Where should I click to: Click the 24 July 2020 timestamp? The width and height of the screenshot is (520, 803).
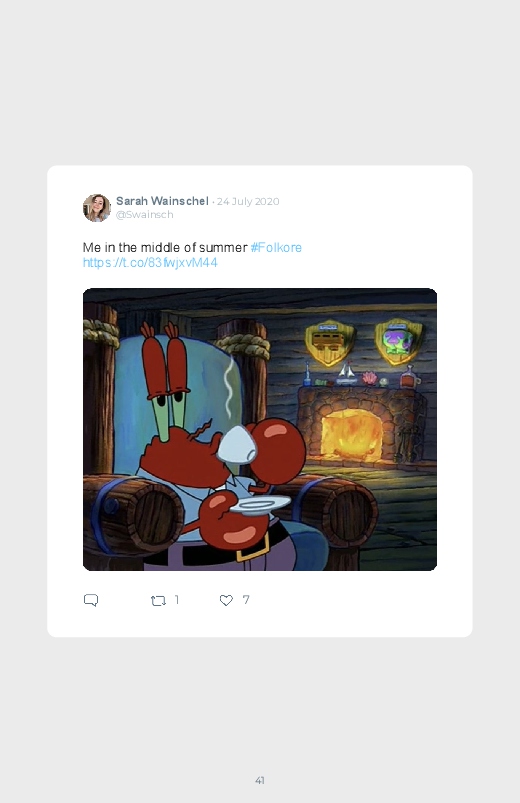click(248, 201)
